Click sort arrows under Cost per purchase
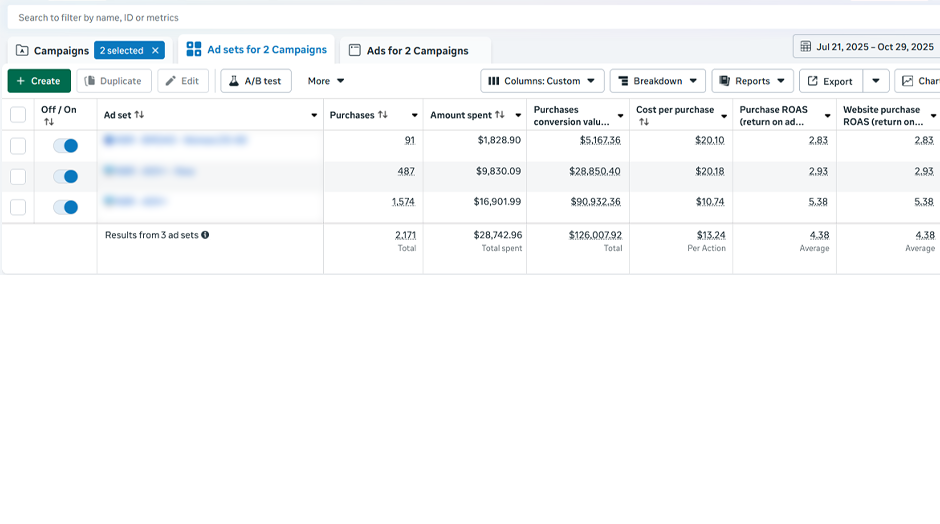Viewport: 940px width, 524px height. click(x=644, y=122)
